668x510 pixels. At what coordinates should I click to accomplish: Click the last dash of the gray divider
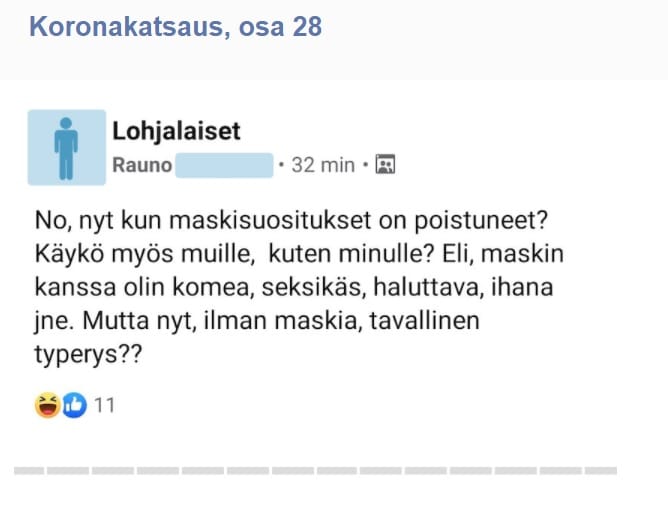point(601,470)
